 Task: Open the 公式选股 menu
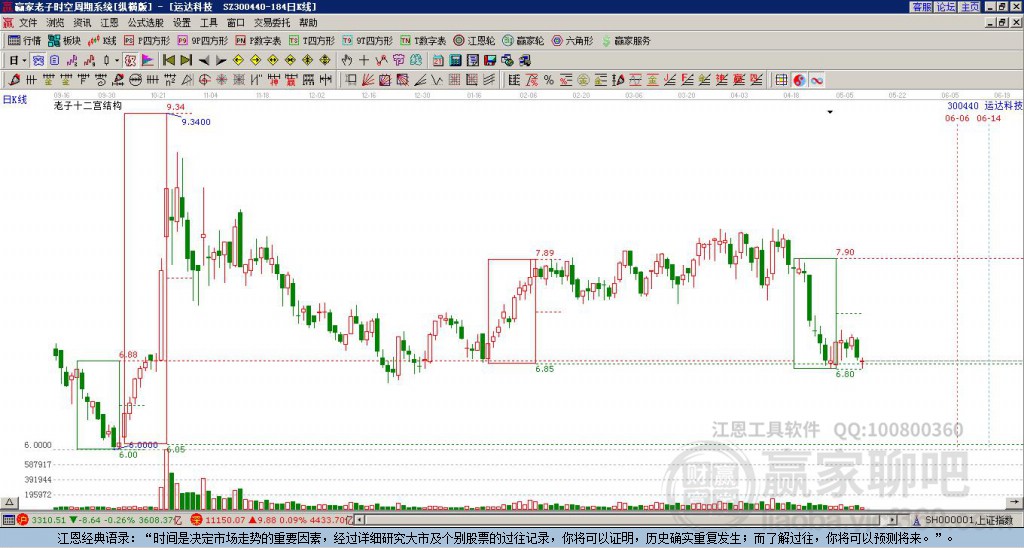[146, 23]
